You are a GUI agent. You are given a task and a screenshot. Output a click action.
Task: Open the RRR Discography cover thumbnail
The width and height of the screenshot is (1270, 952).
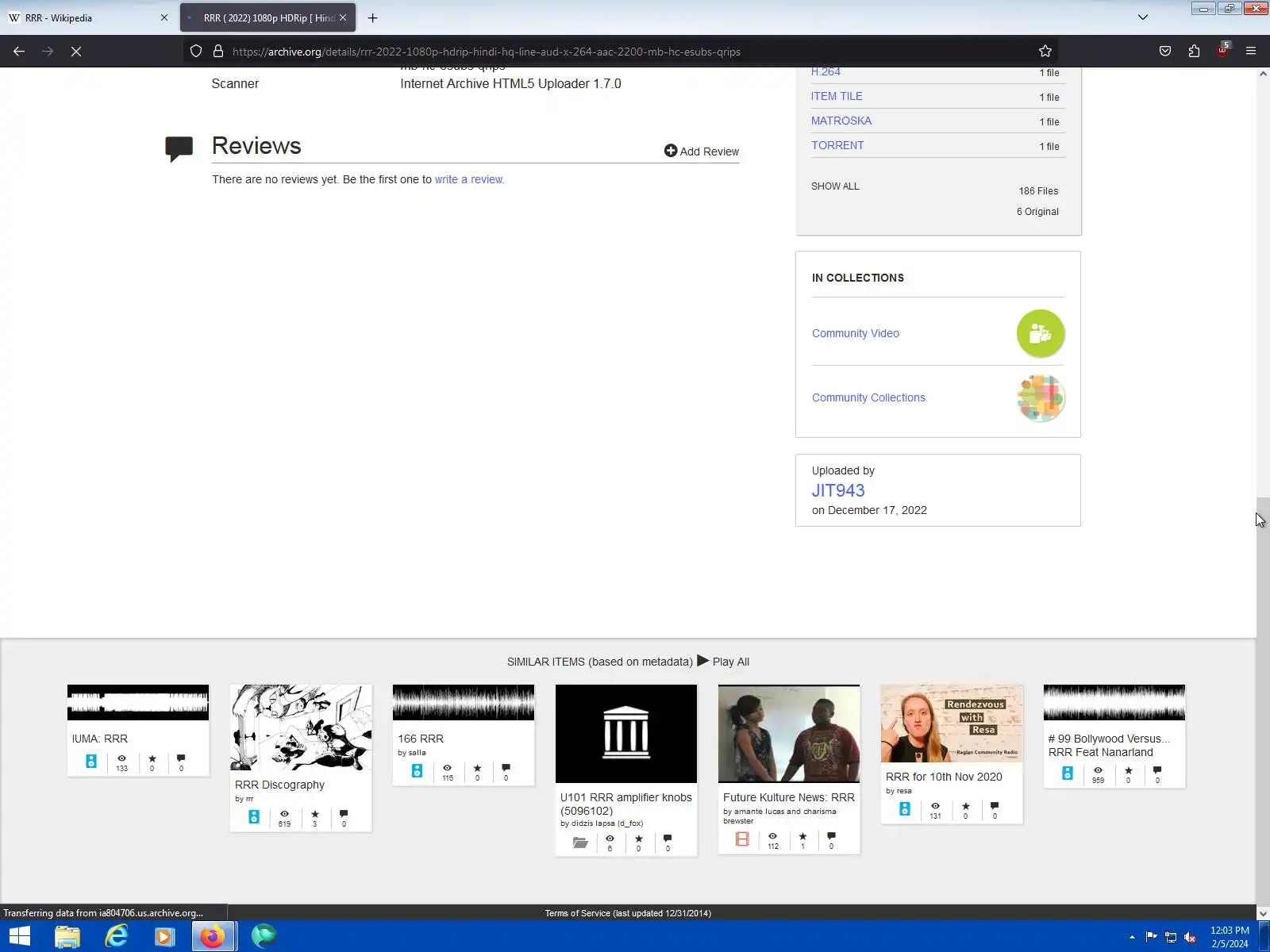(301, 727)
